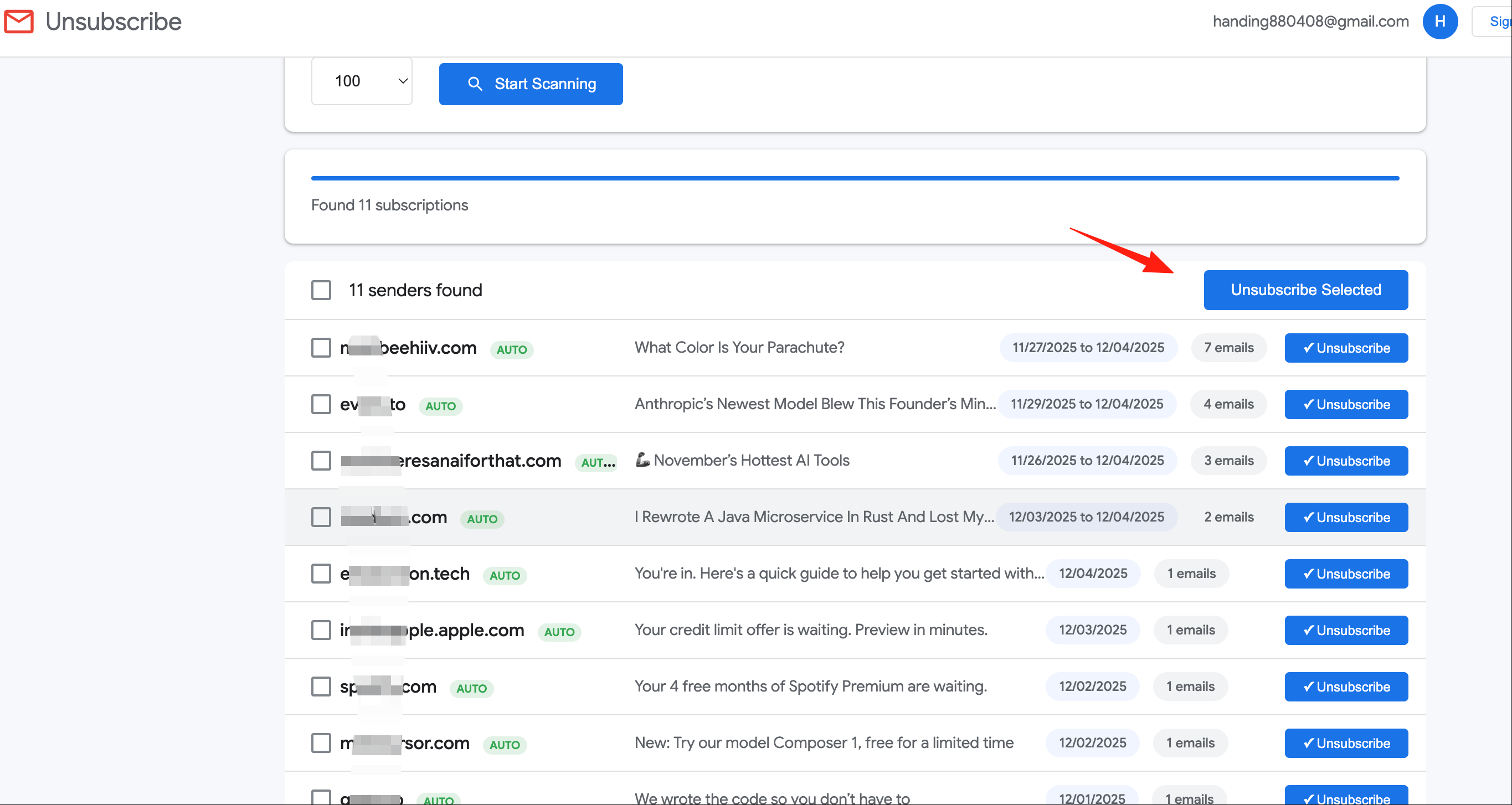Check the eresanaiforthat.com sender checkbox

point(321,461)
